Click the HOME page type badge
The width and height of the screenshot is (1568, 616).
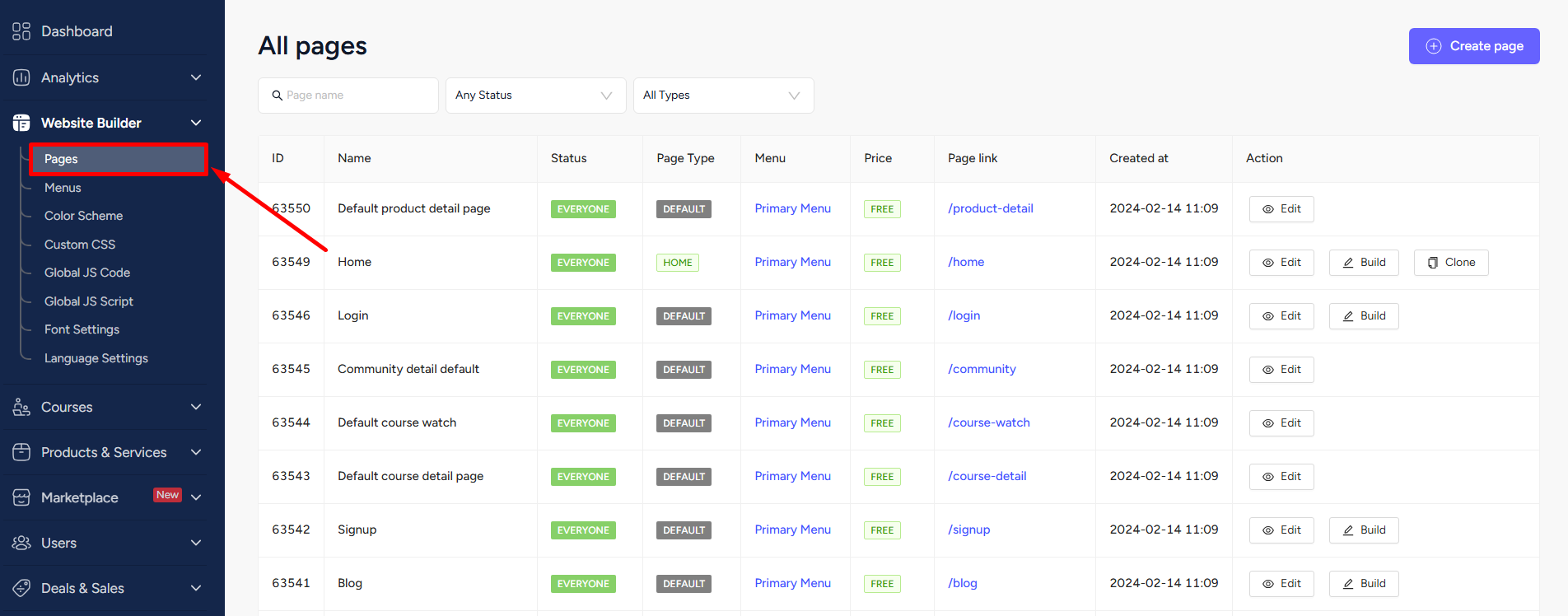[x=678, y=263]
